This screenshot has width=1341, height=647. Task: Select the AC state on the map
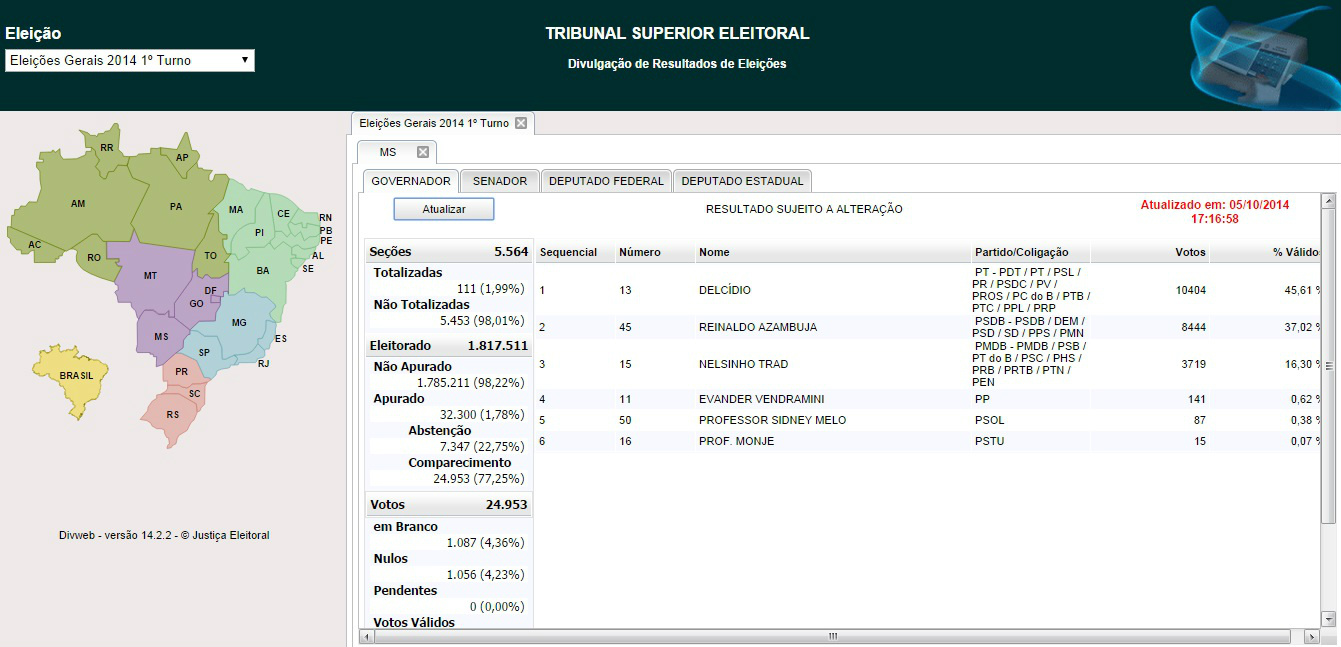coord(35,244)
